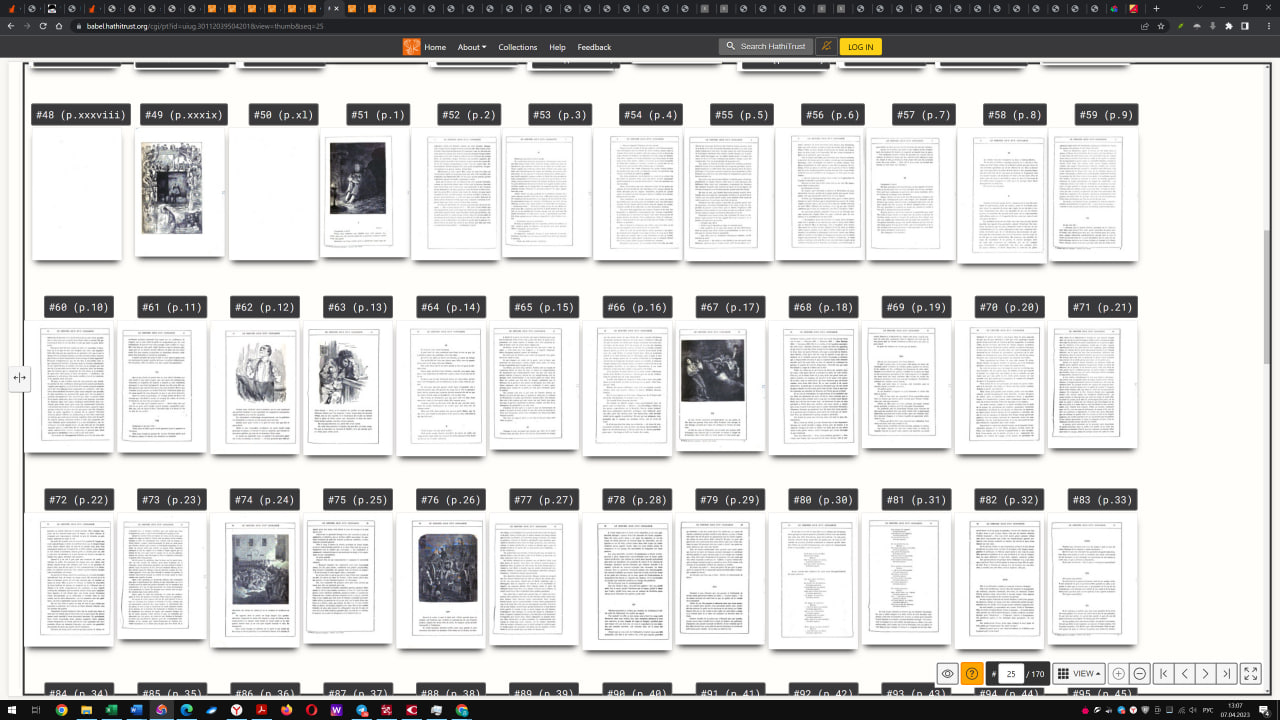Jump to last page button
Viewport: 1280px width, 720px height.
1226,674
